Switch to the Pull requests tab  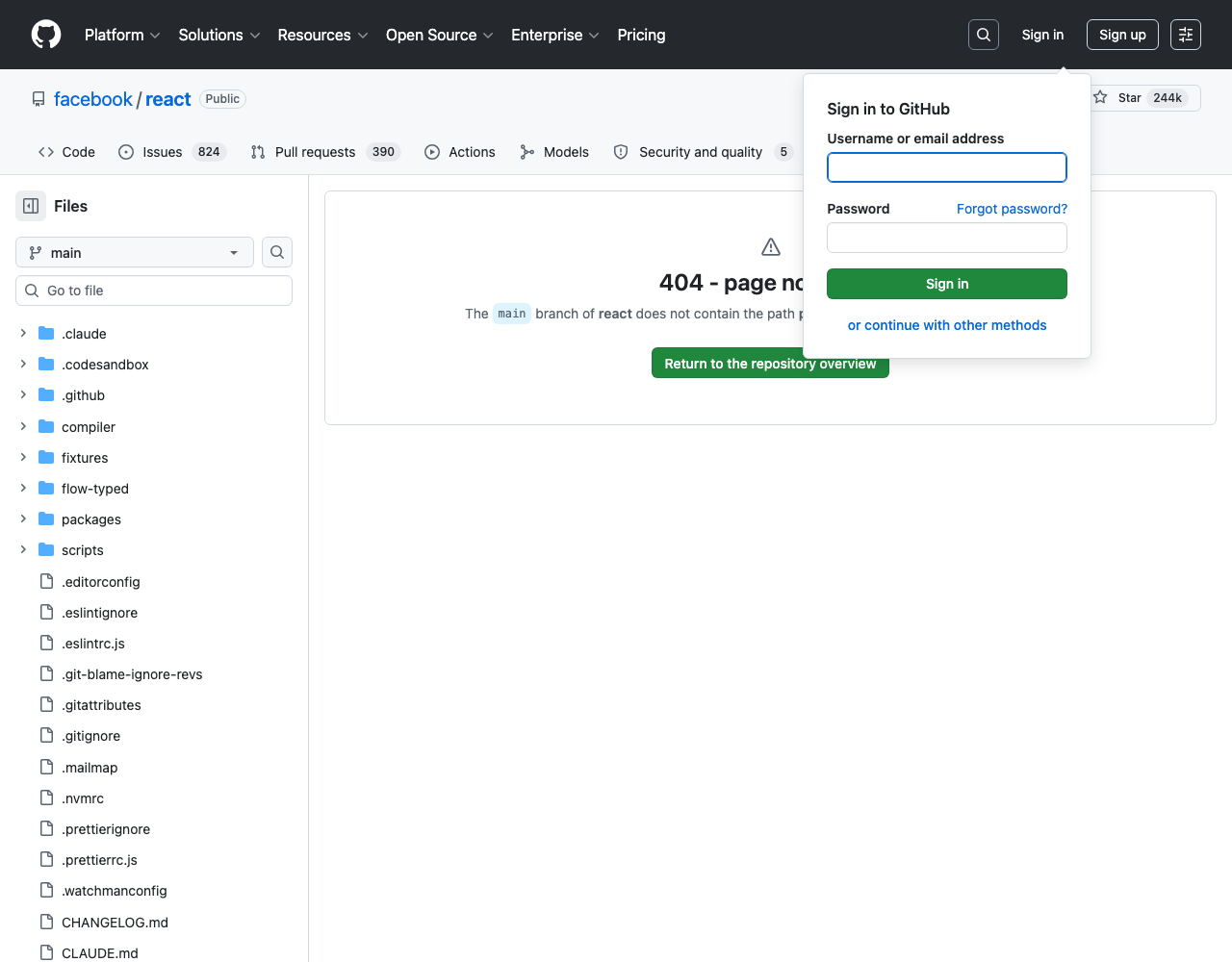[x=324, y=152]
